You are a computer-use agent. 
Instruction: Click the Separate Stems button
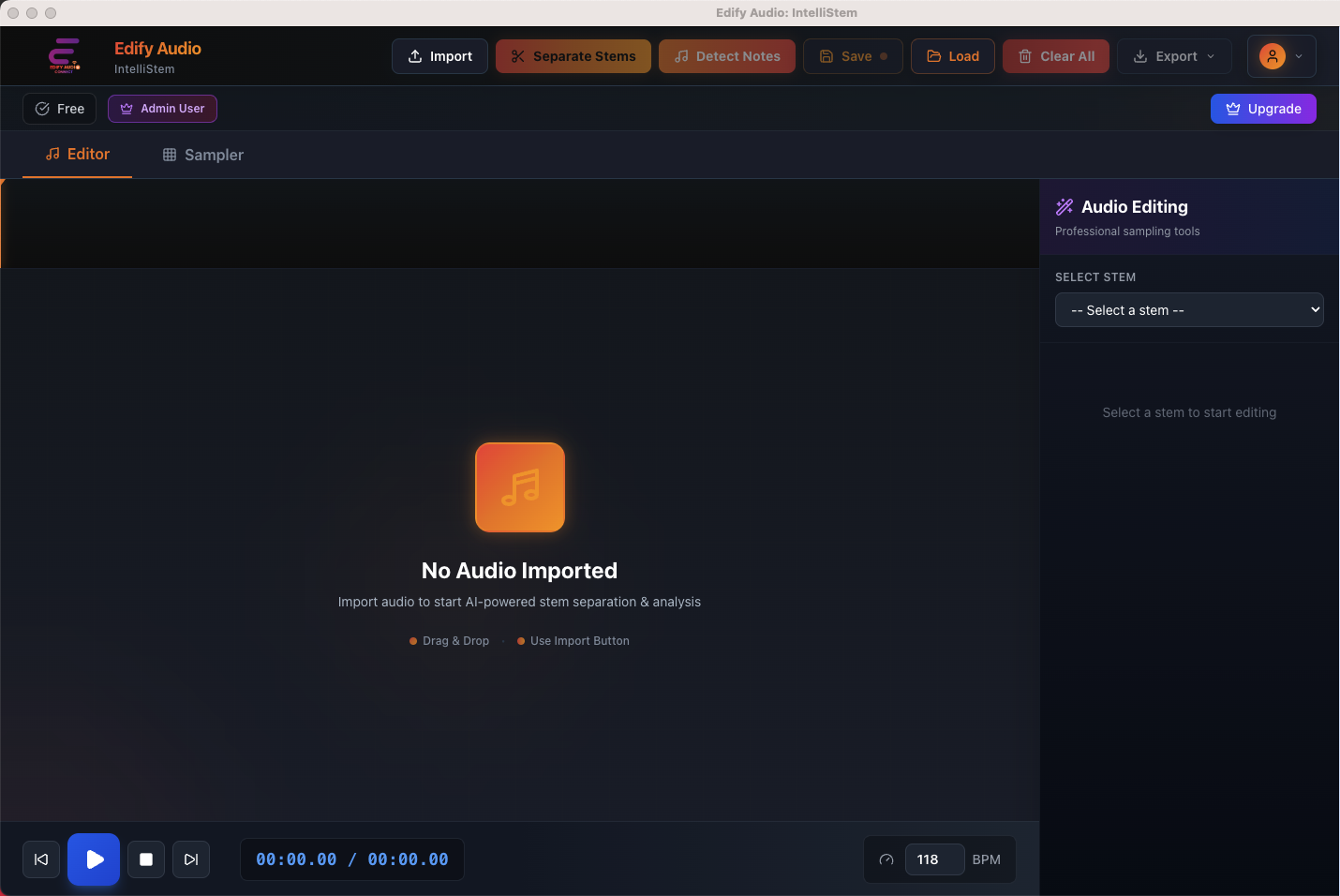pos(573,56)
